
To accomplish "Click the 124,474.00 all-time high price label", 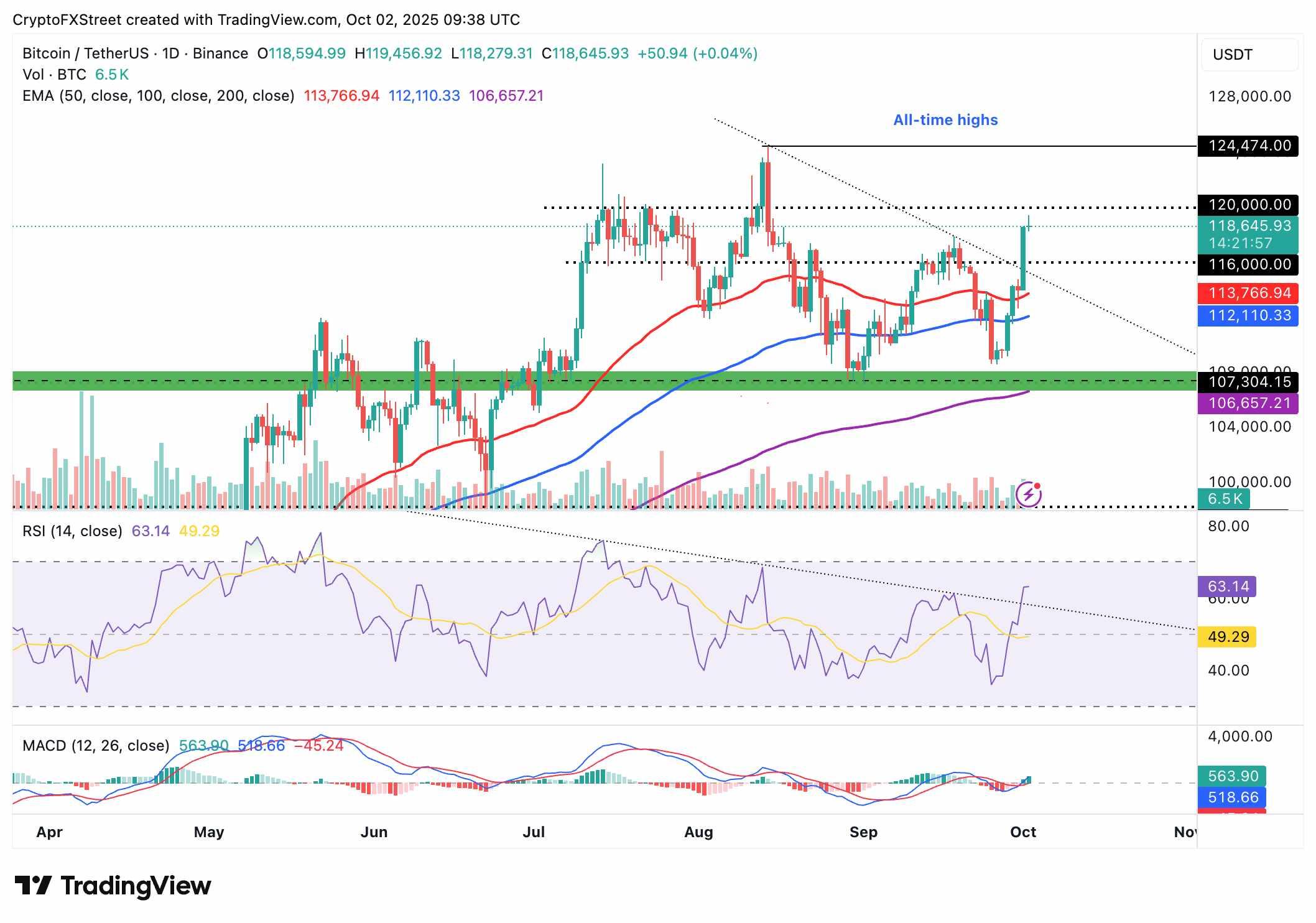I will [x=1249, y=146].
